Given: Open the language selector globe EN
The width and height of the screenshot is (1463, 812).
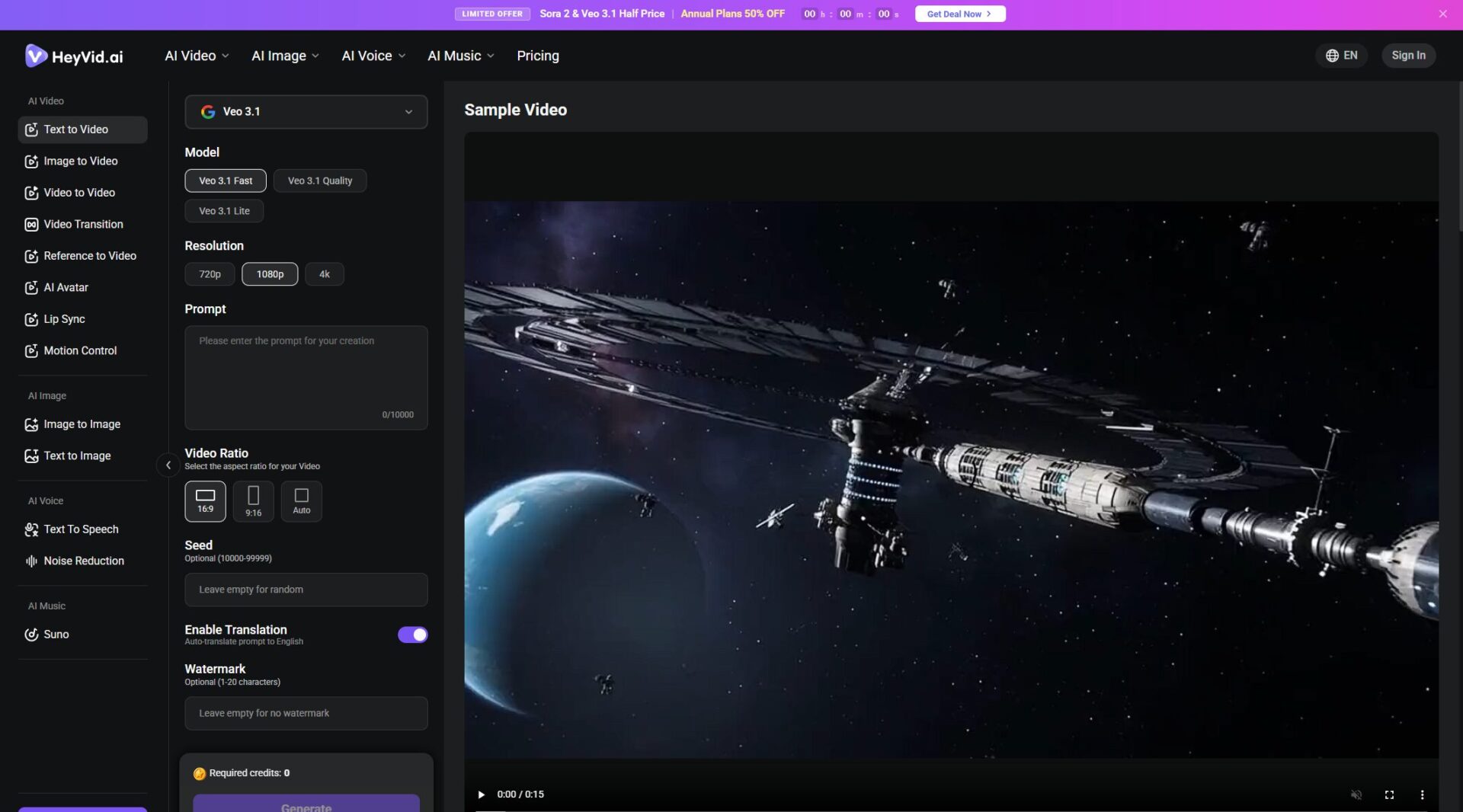Looking at the screenshot, I should 1341,56.
